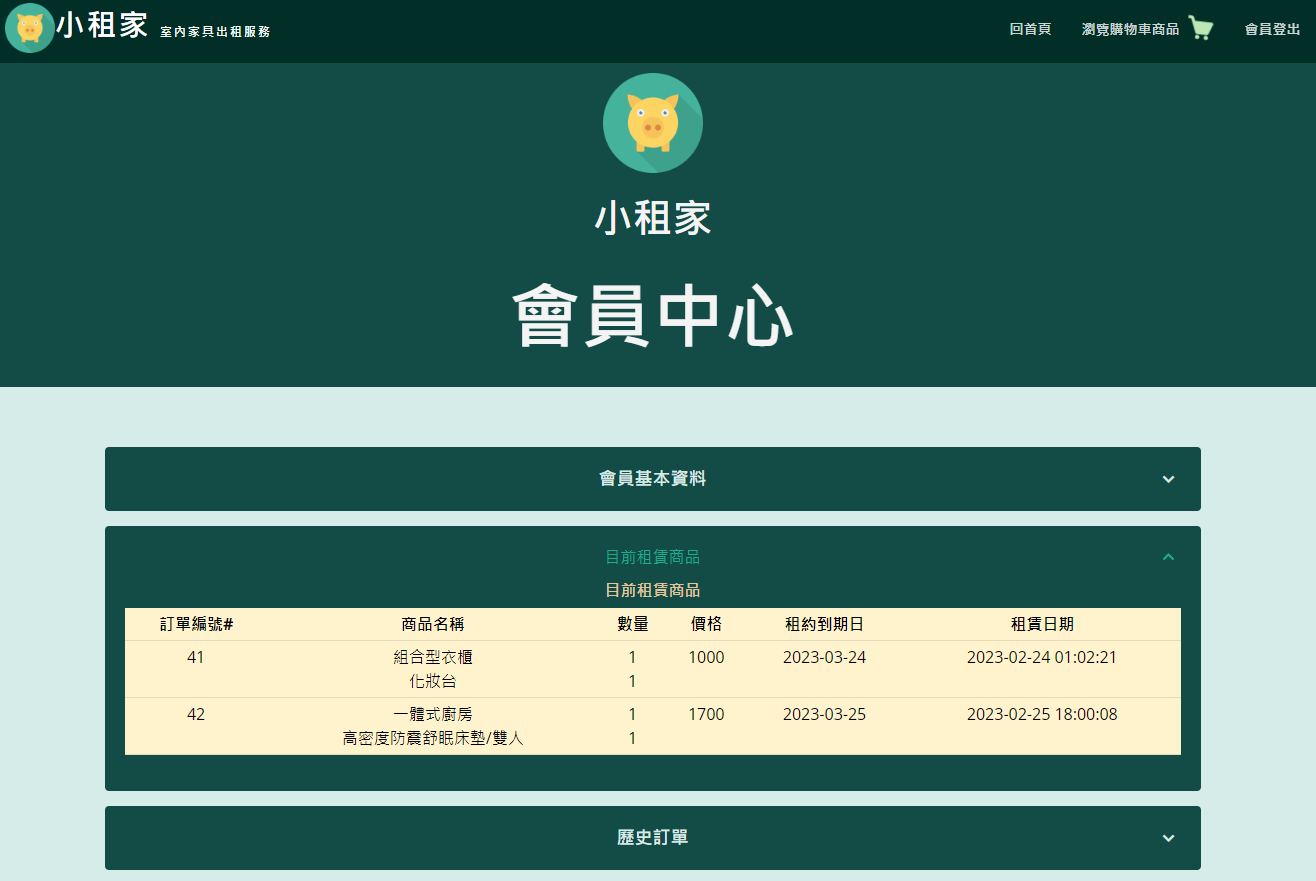
Task: Click the price 1700 in order 42
Action: 706,714
